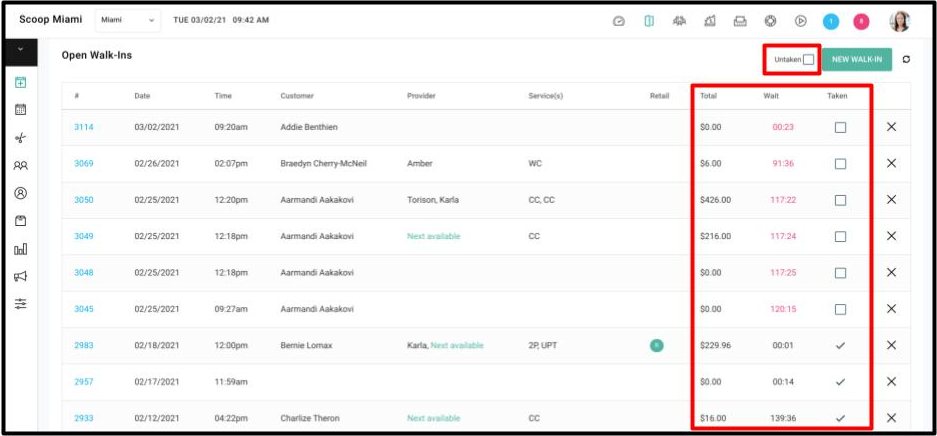Open the scissors services sidebar icon

coord(21,138)
